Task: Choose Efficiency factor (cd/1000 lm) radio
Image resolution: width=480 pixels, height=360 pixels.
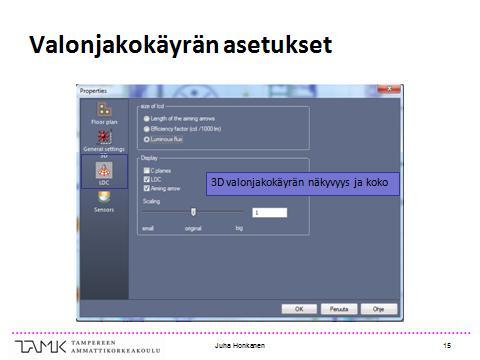Action: 146,129
